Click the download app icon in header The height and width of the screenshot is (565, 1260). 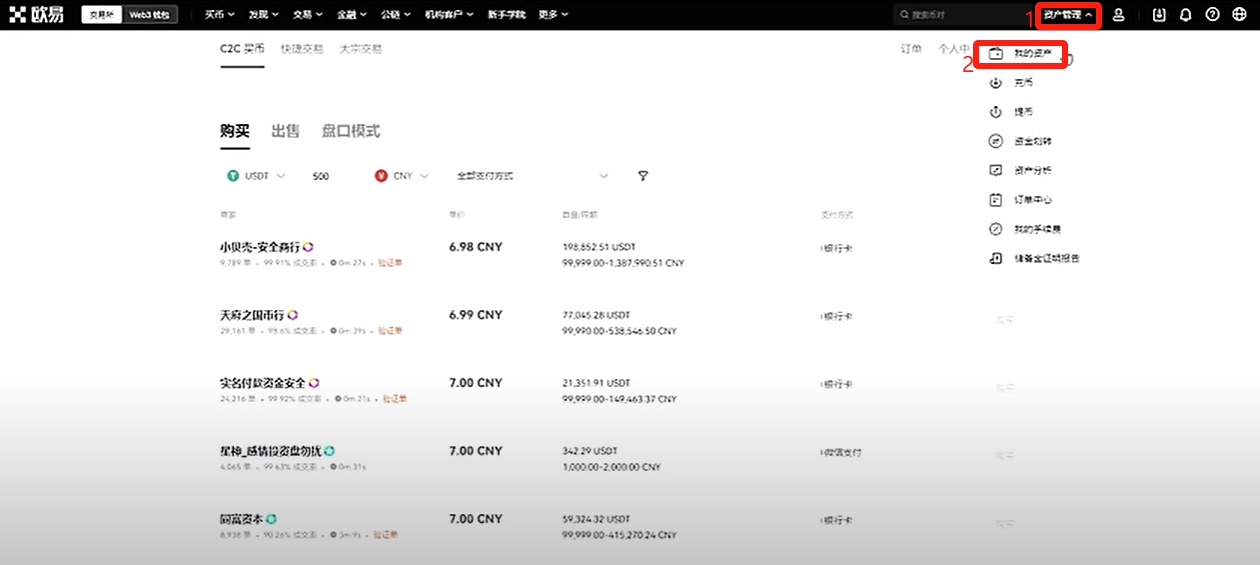pyautogui.click(x=1159, y=15)
